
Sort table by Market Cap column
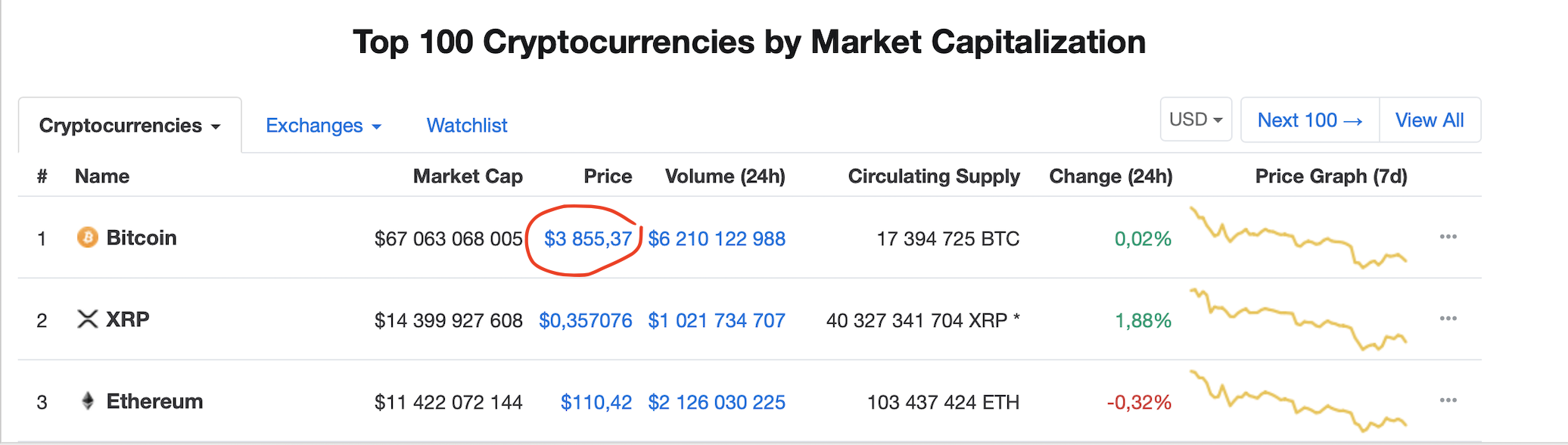point(468,176)
